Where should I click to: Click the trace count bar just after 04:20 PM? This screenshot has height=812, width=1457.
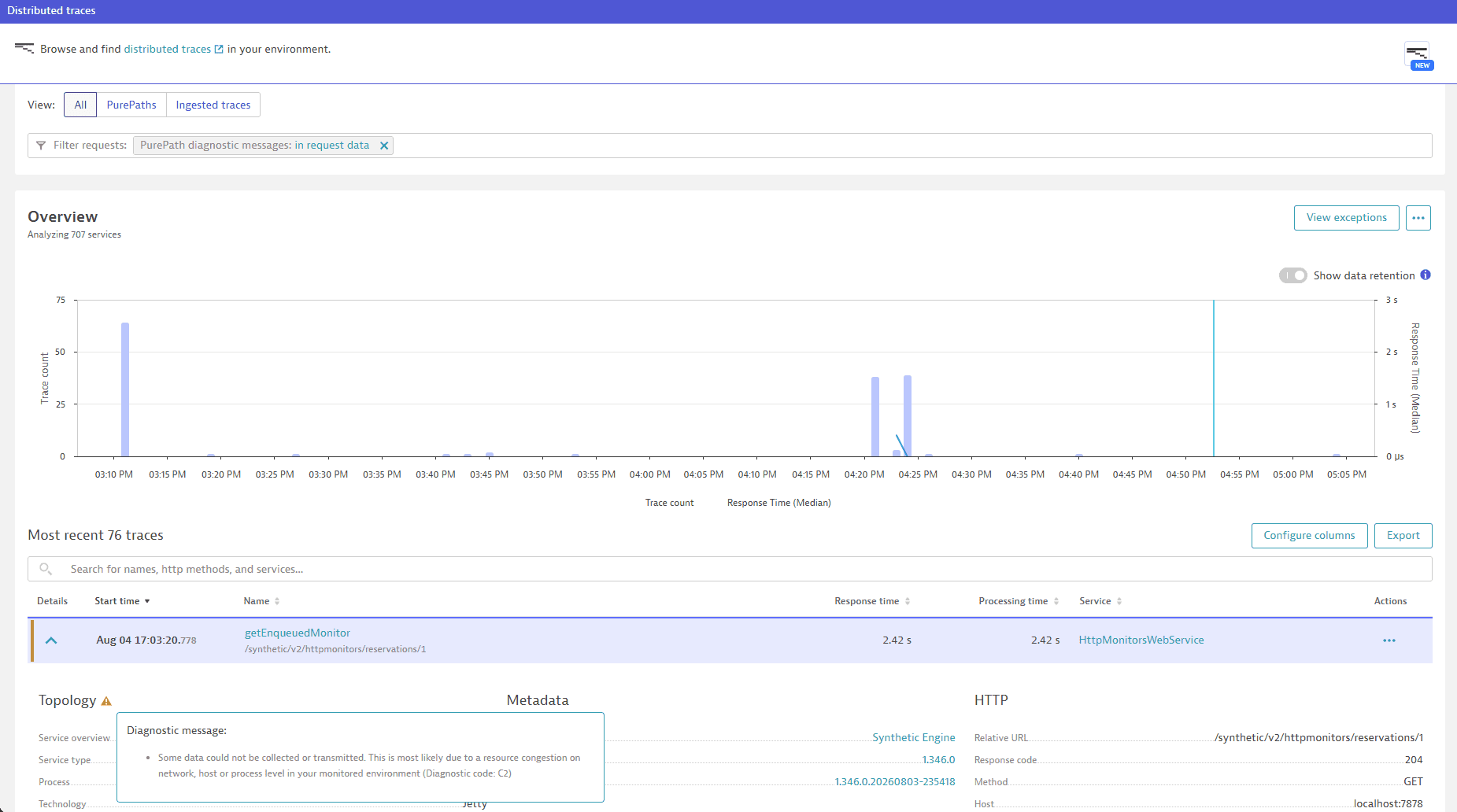[875, 417]
